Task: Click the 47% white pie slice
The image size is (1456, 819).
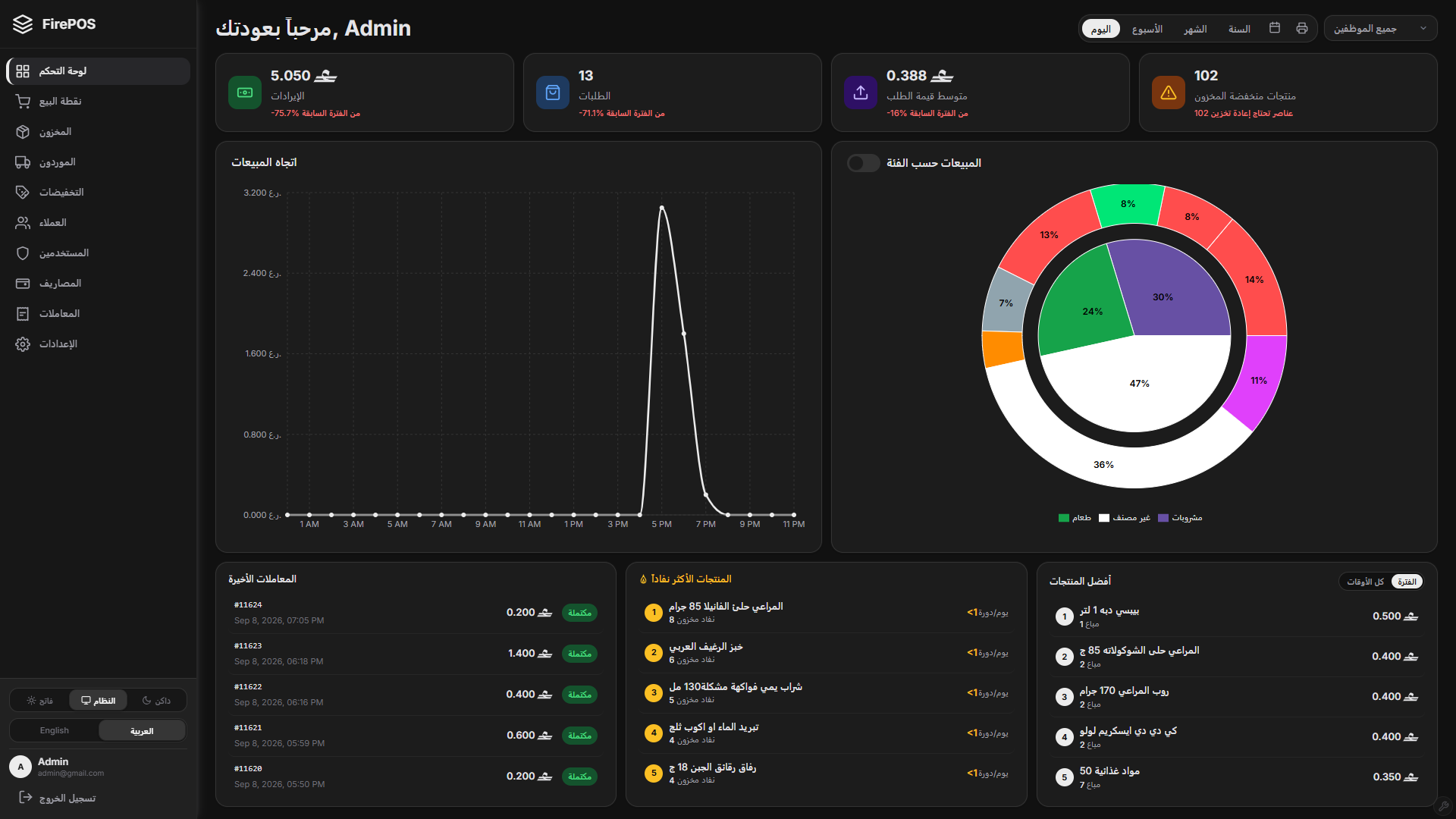Action: (1135, 383)
